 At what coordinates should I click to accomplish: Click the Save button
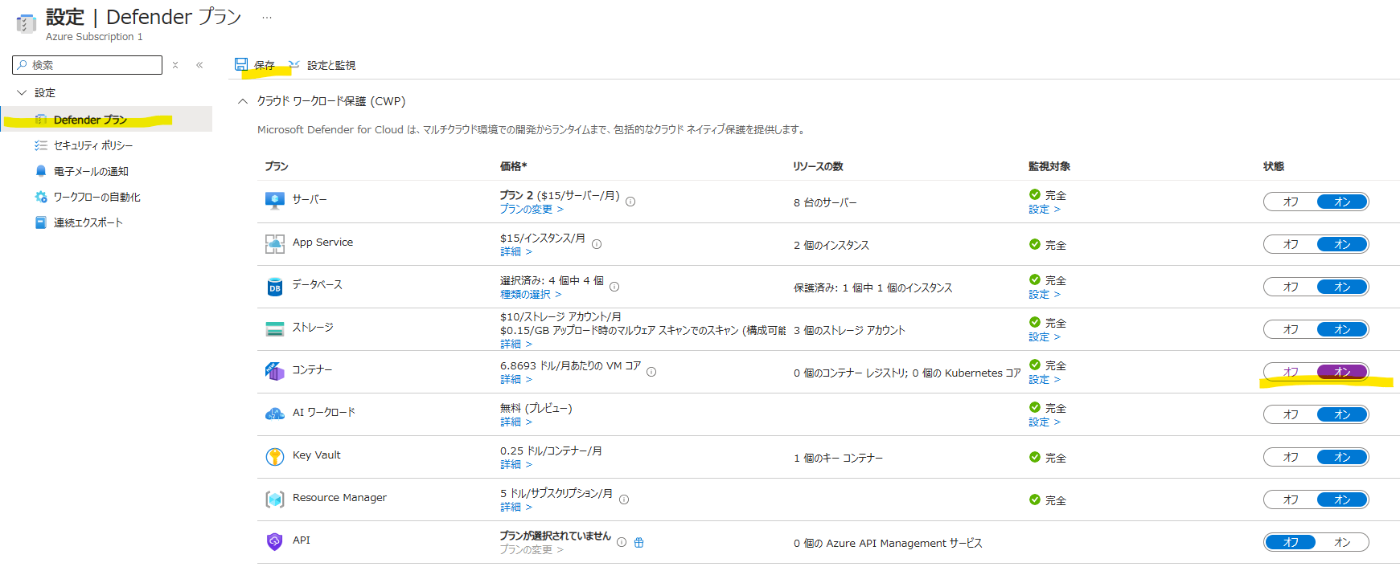tap(255, 65)
